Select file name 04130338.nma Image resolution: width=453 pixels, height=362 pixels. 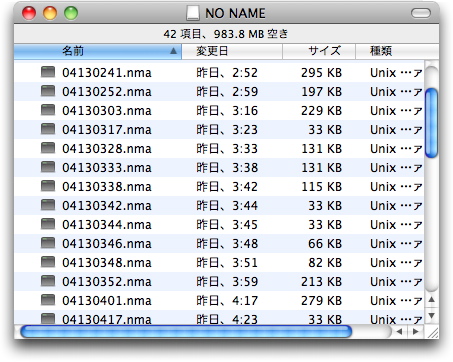pos(107,187)
